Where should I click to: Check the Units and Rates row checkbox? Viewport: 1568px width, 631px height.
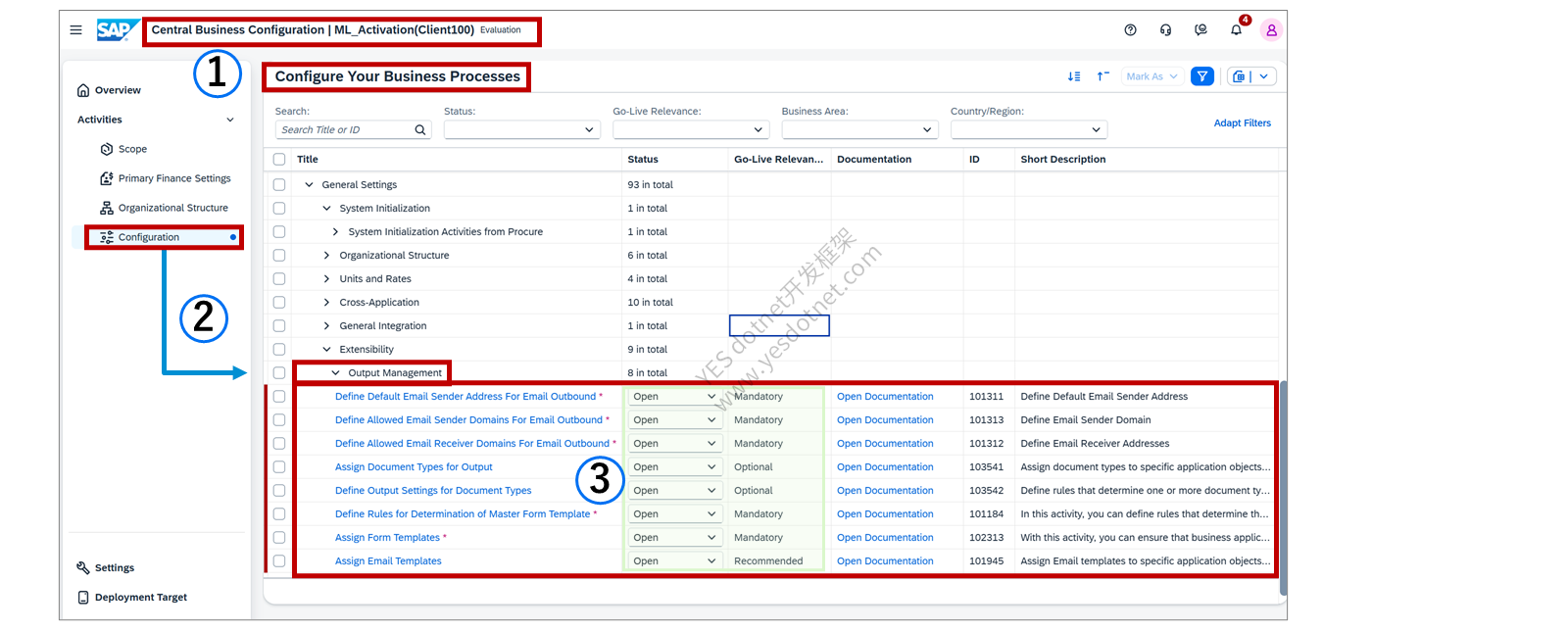(279, 279)
